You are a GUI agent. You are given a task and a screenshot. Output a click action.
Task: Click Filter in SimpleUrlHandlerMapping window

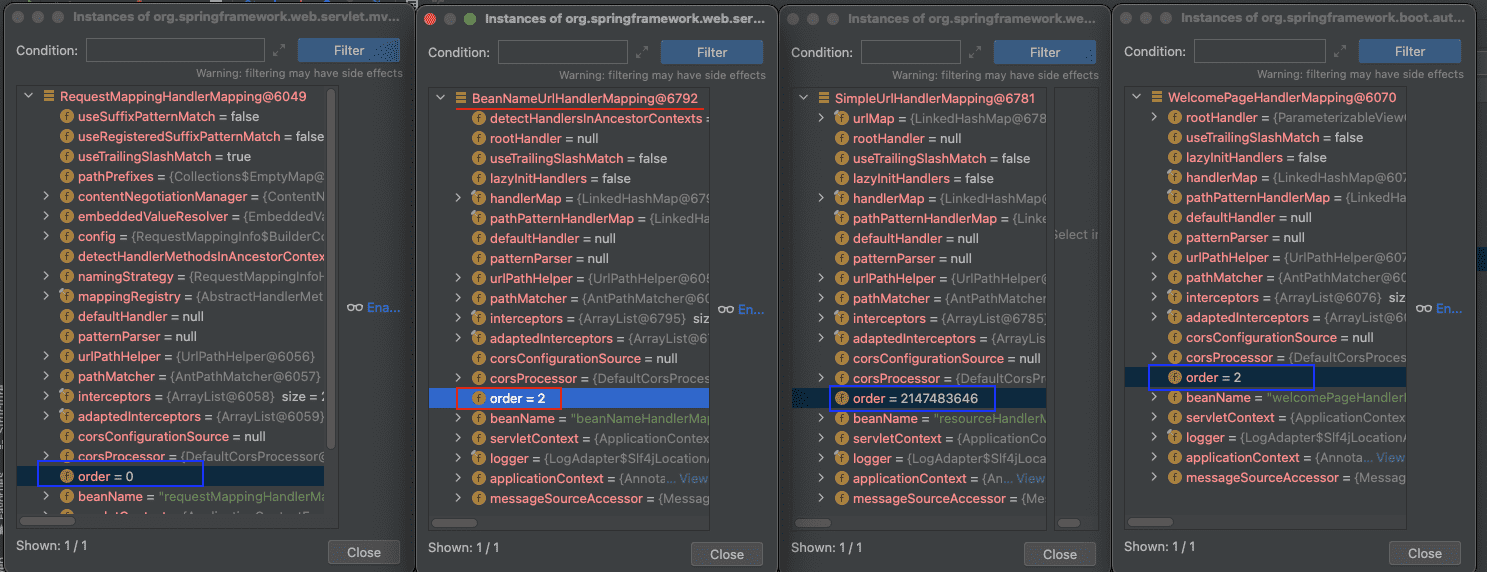[1045, 52]
